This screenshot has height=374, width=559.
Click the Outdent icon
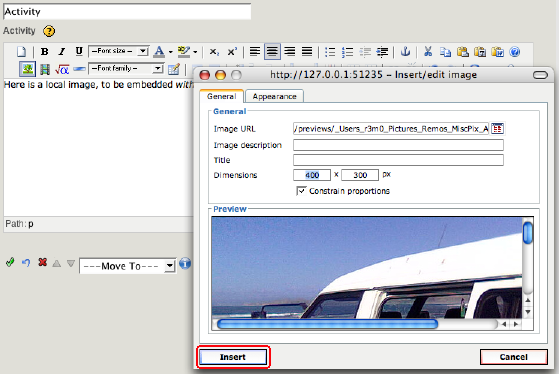pos(365,52)
